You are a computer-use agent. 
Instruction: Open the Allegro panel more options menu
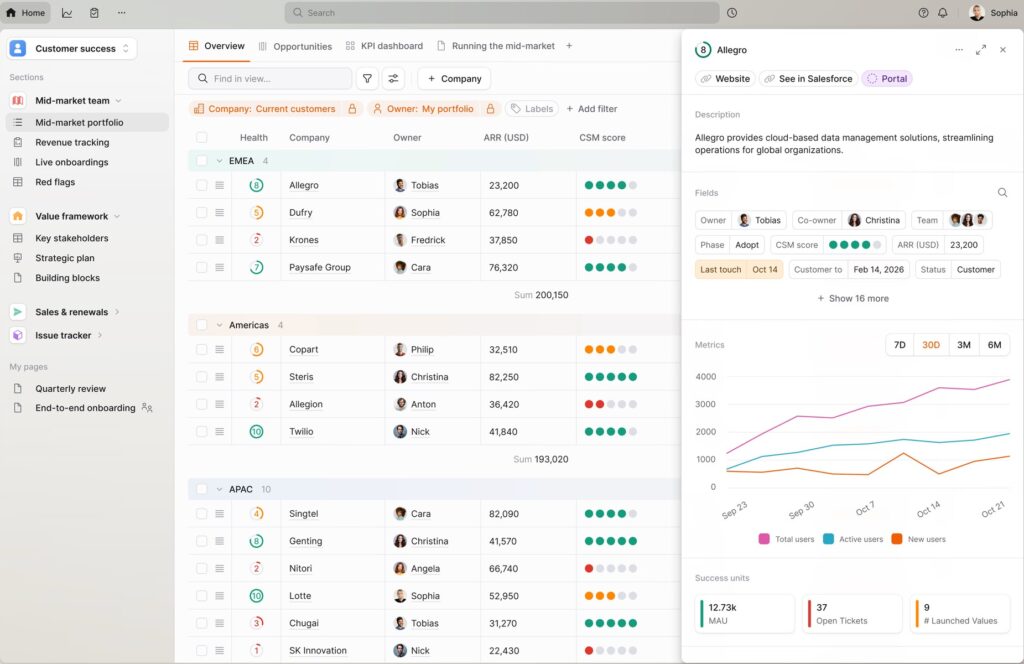(959, 50)
